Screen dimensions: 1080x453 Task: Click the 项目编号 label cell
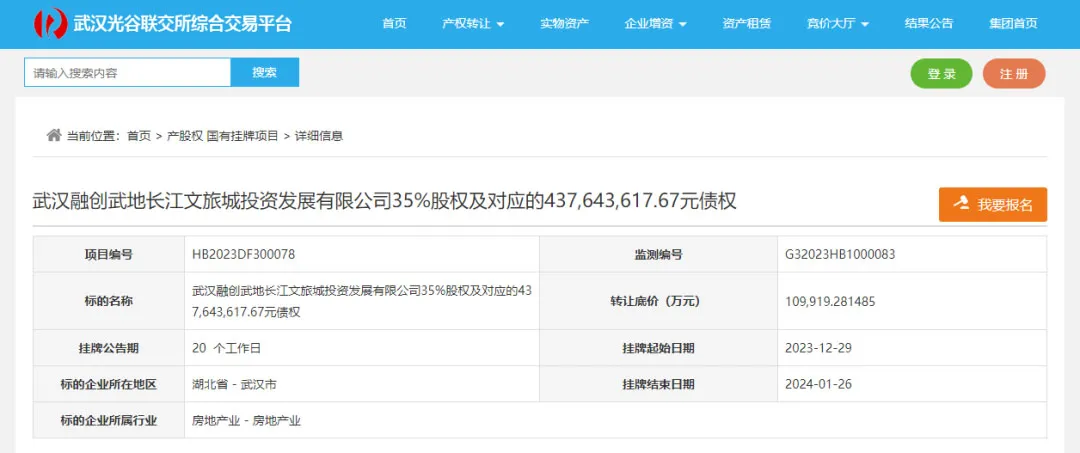click(109, 254)
